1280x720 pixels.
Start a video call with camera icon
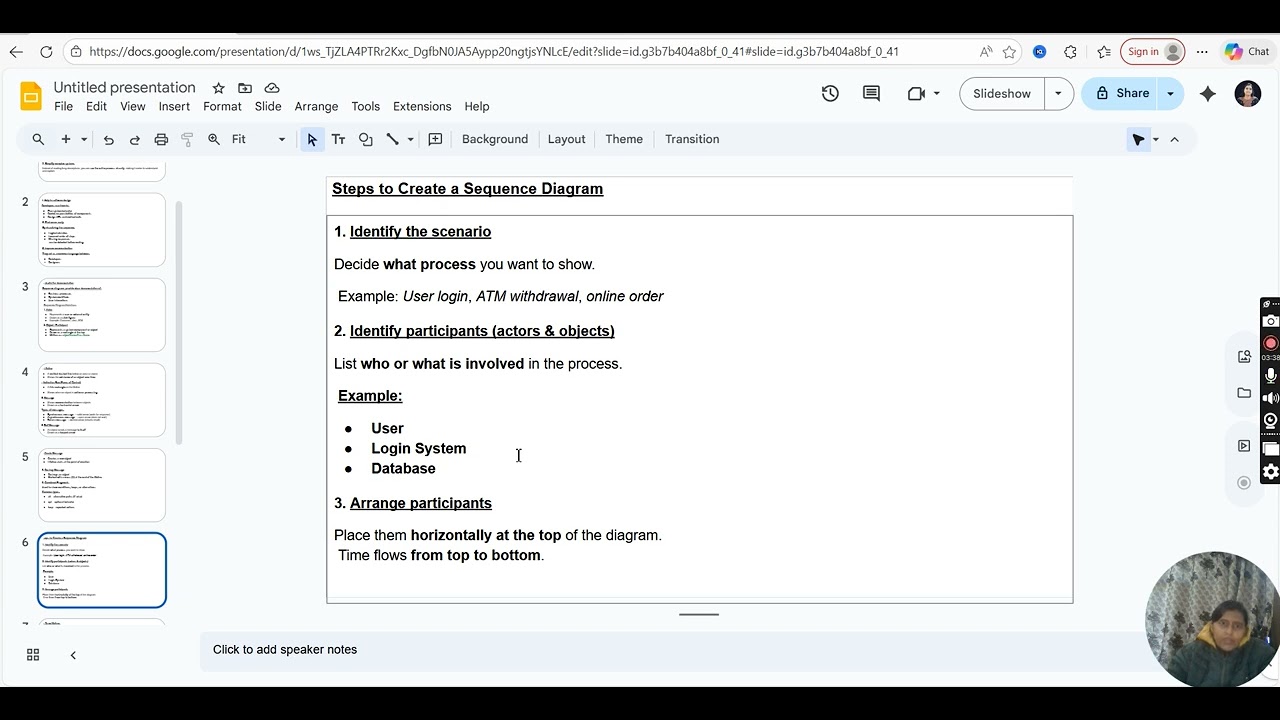click(916, 93)
